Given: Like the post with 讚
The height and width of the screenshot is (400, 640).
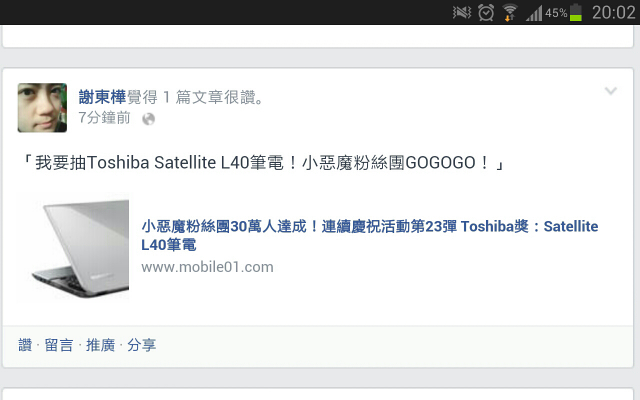Looking at the screenshot, I should click(25, 345).
